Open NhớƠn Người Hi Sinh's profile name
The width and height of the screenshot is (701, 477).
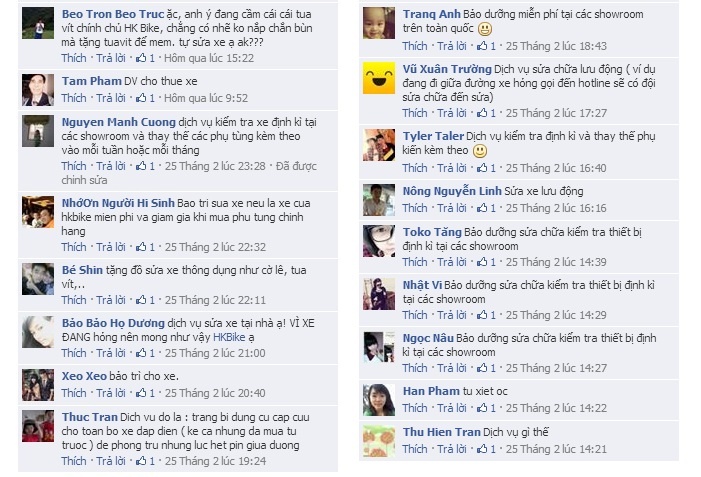pyautogui.click(x=118, y=203)
